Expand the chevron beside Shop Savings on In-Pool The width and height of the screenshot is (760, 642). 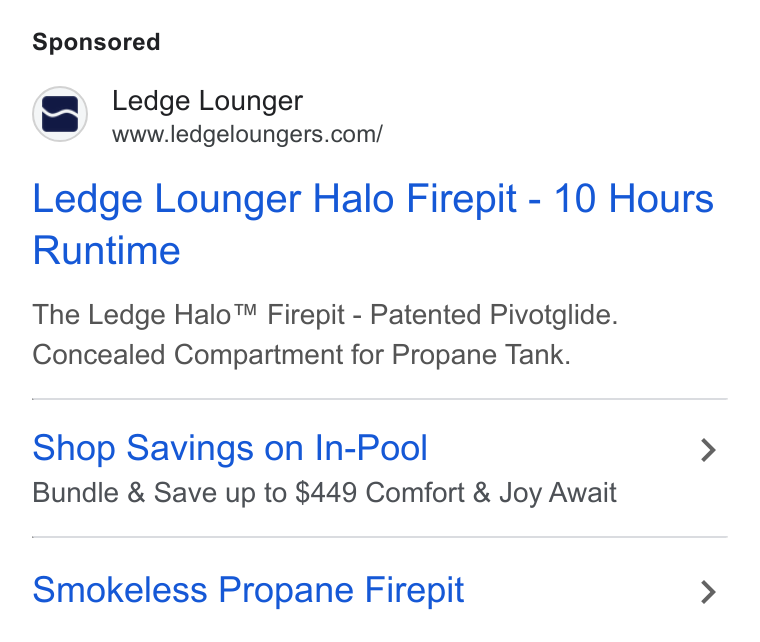(x=708, y=450)
